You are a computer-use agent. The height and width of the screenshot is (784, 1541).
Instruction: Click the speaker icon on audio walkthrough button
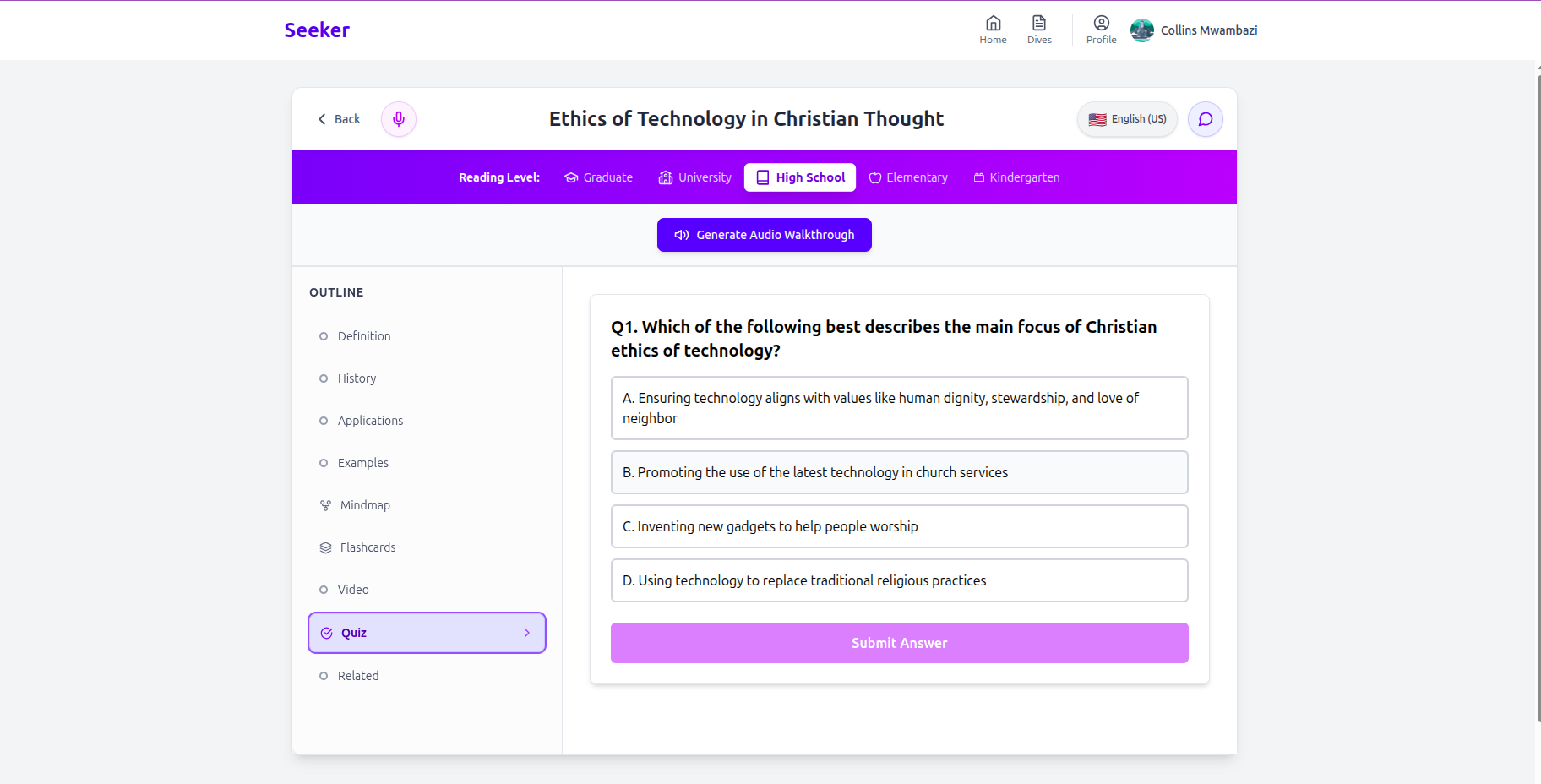pos(682,235)
